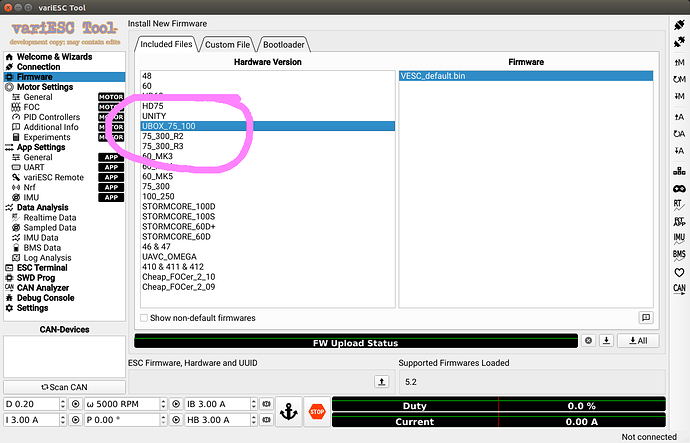Toggle IMU data stream icon in right toolbar
Viewport: 690px width, 443px height.
pyautogui.click(x=679, y=238)
